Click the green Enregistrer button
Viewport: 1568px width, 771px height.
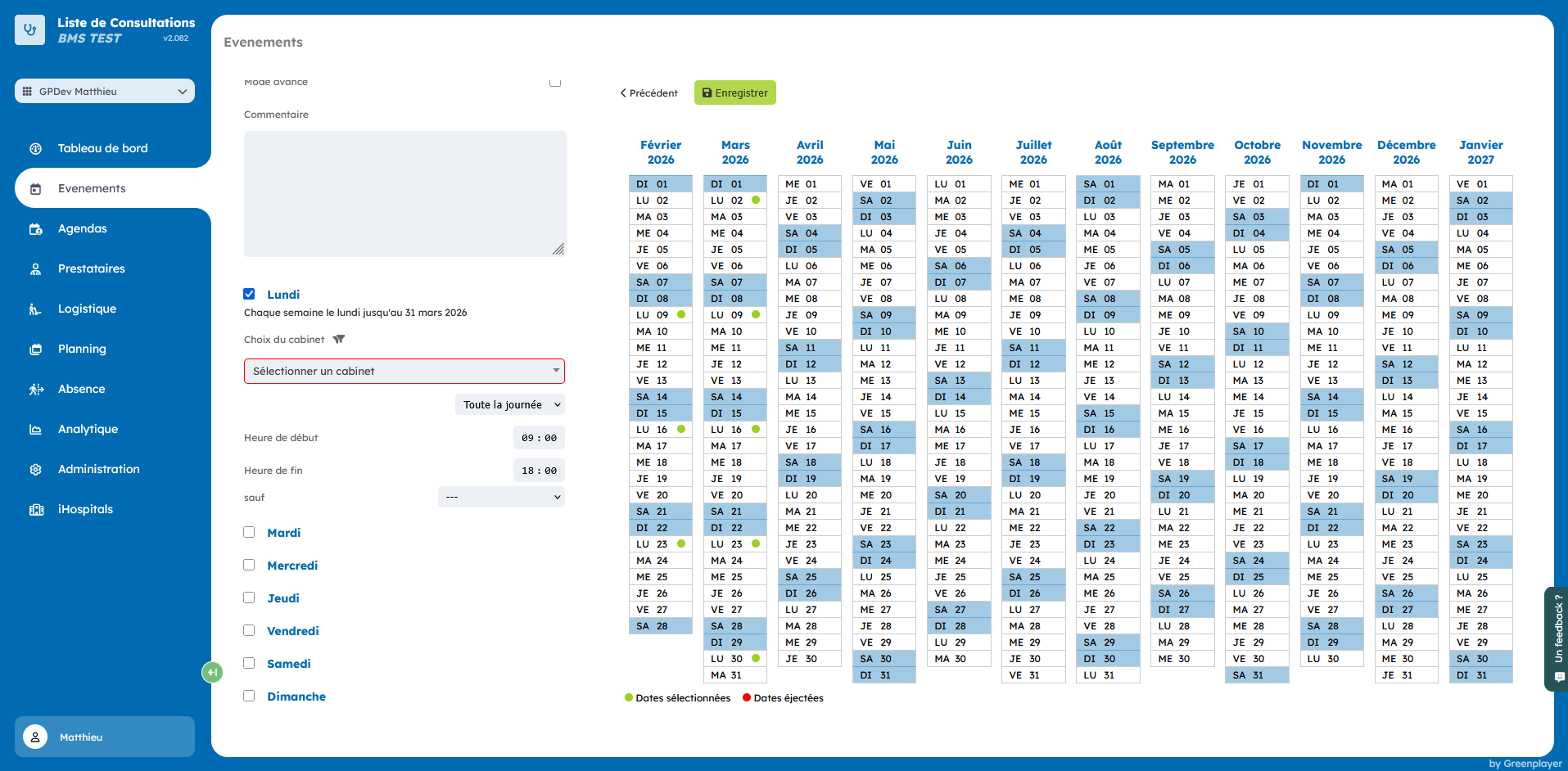click(x=734, y=93)
